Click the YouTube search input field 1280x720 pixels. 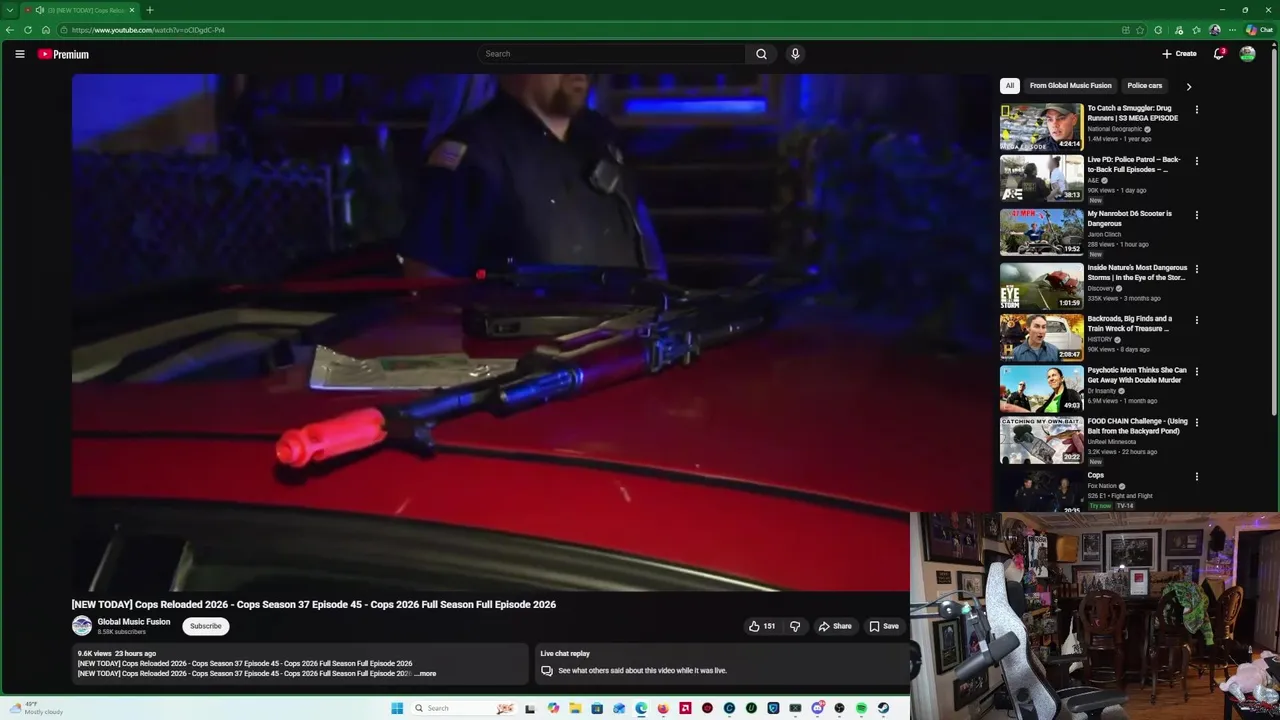coord(612,54)
